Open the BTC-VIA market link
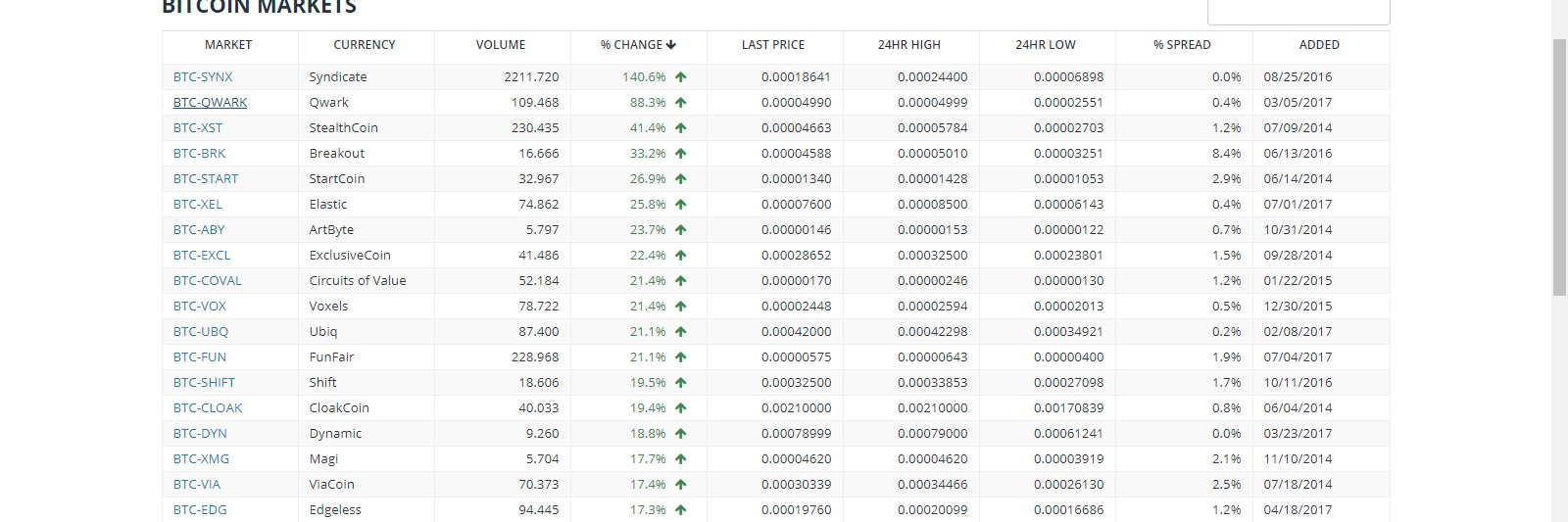Image resolution: width=1568 pixels, height=522 pixels. coord(197,484)
